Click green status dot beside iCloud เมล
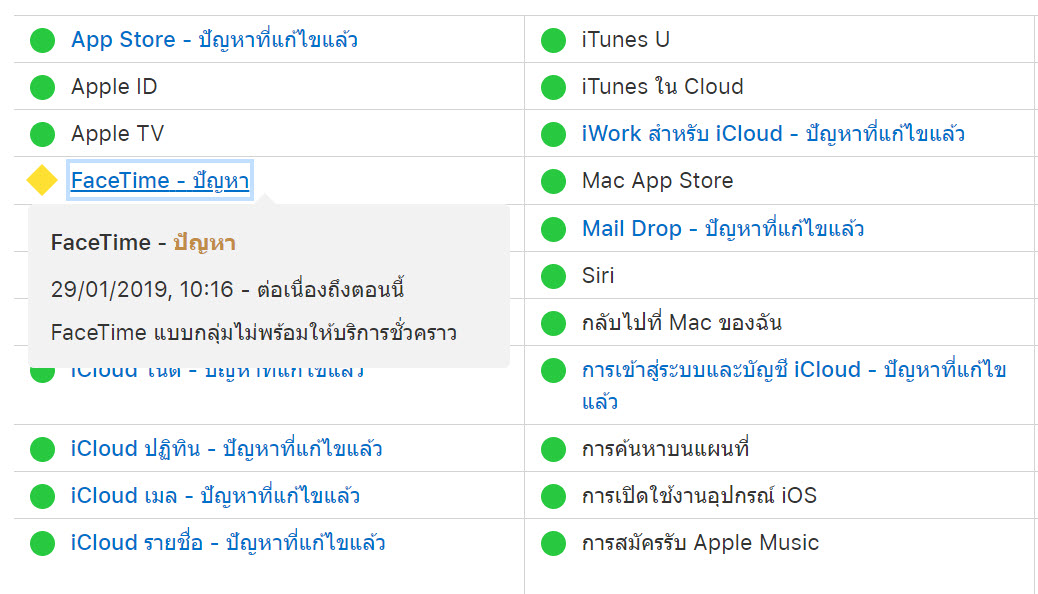The image size is (1038, 594). [42, 496]
